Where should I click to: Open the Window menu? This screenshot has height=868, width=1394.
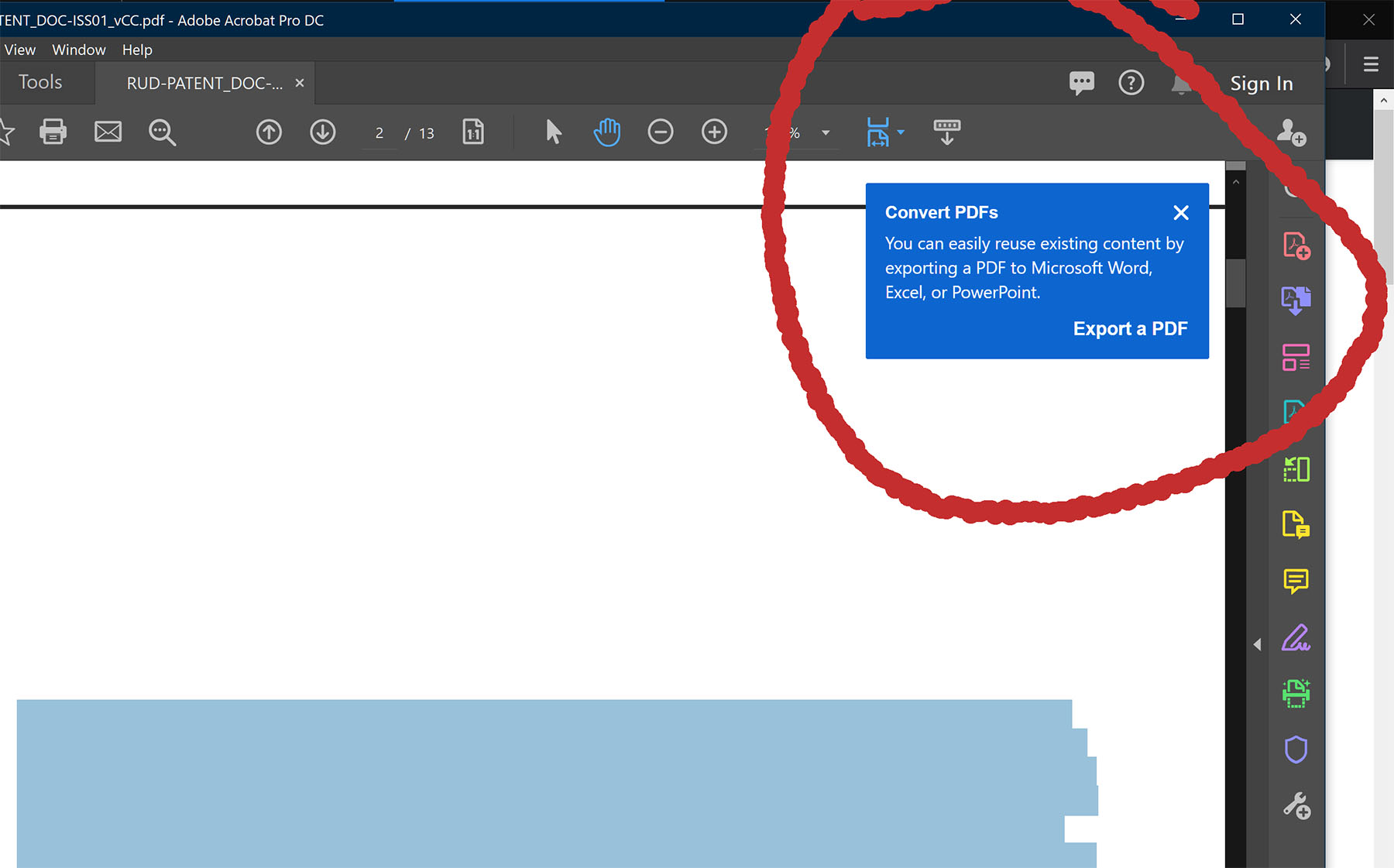pos(78,50)
